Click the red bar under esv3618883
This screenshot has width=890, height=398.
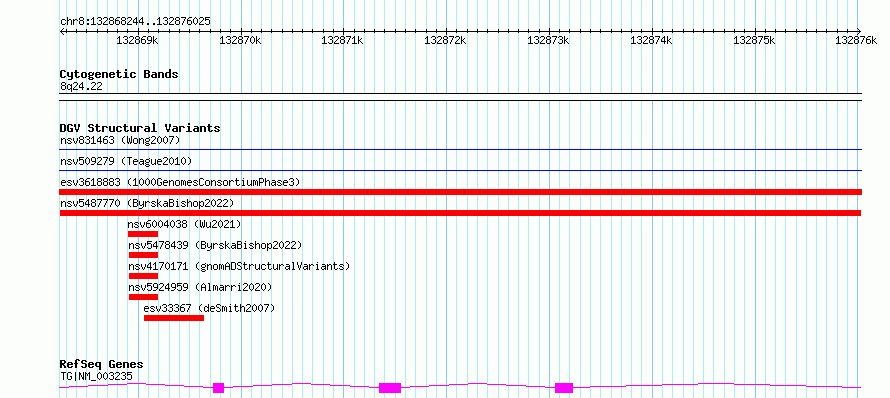click(460, 192)
